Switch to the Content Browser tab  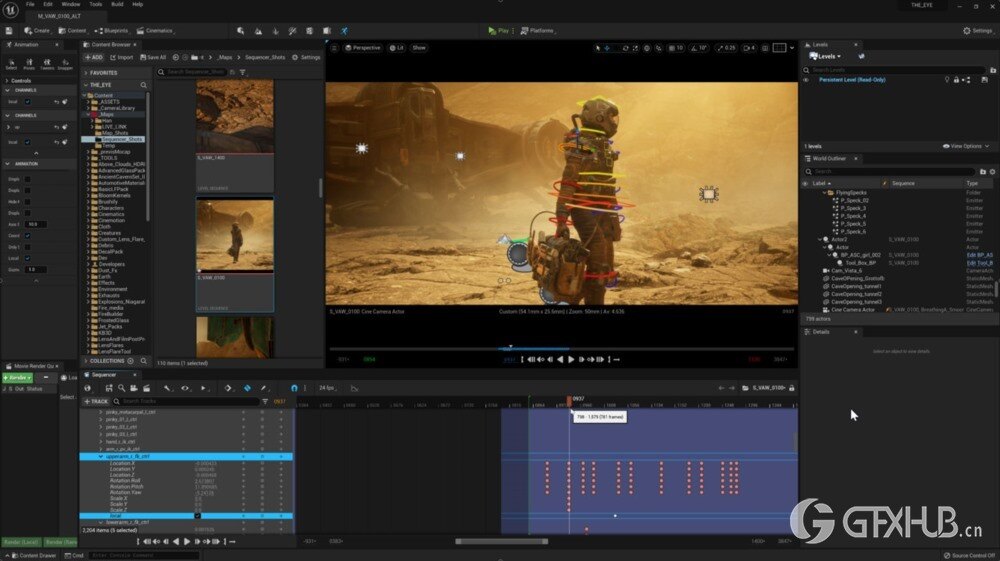[110, 45]
